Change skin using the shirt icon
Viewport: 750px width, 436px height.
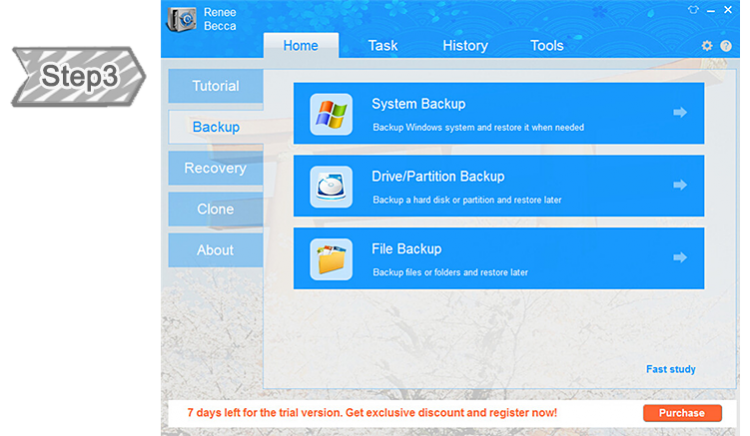[x=693, y=9]
